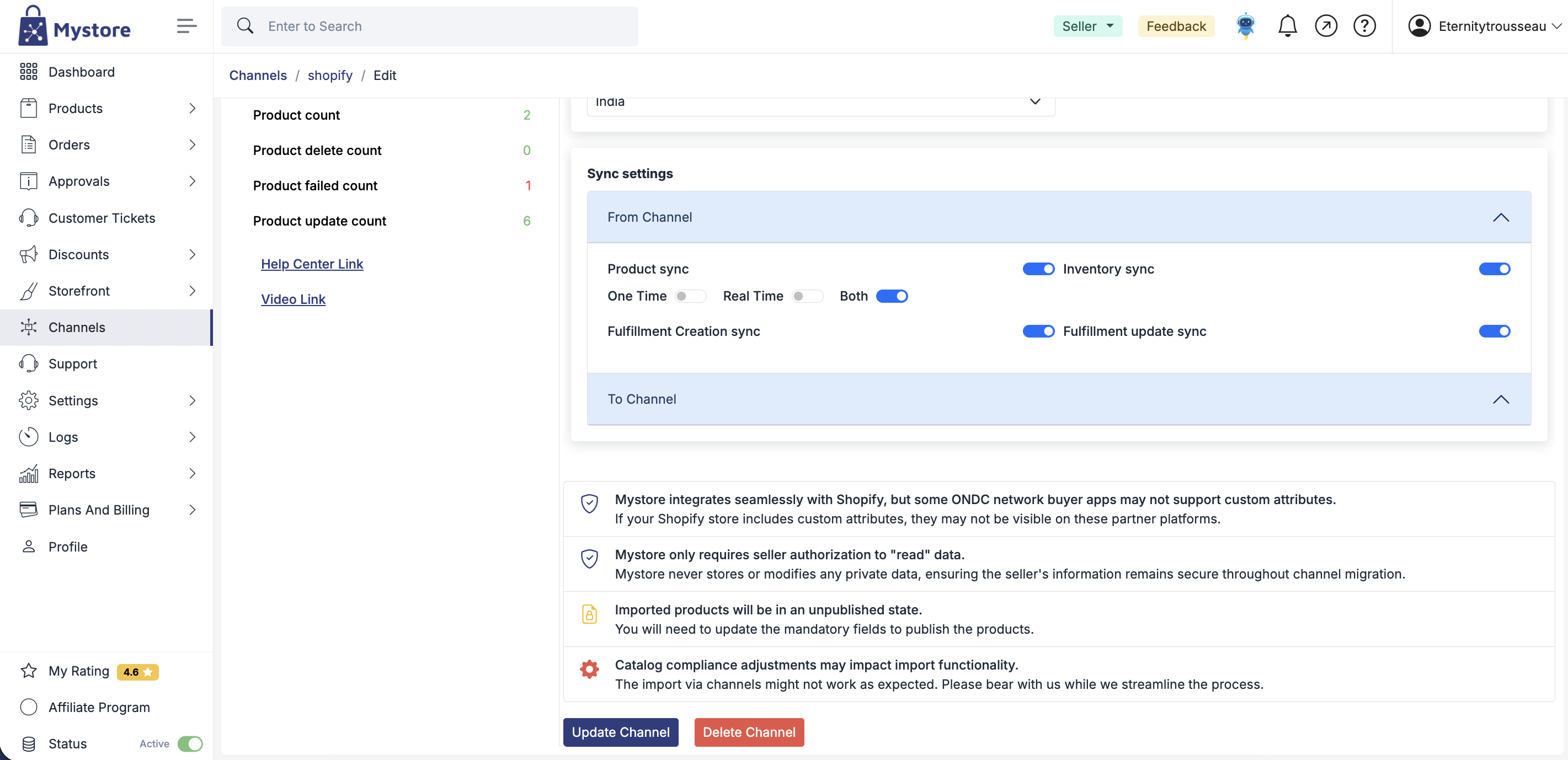Collapse sidebar with hamburger menu icon
The height and width of the screenshot is (760, 1568).
tap(186, 26)
